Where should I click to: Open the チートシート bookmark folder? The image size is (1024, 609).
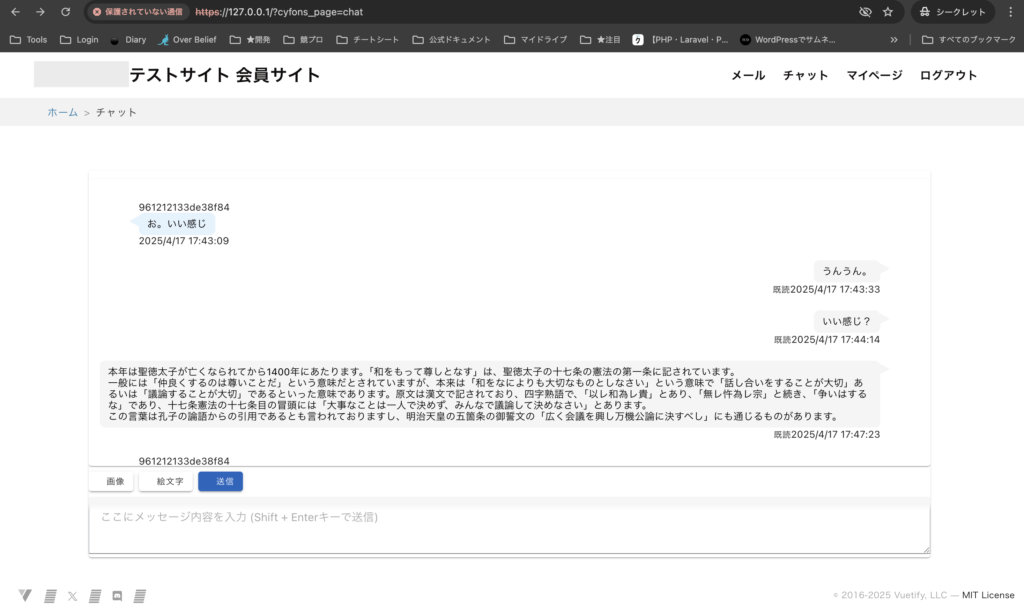click(370, 40)
